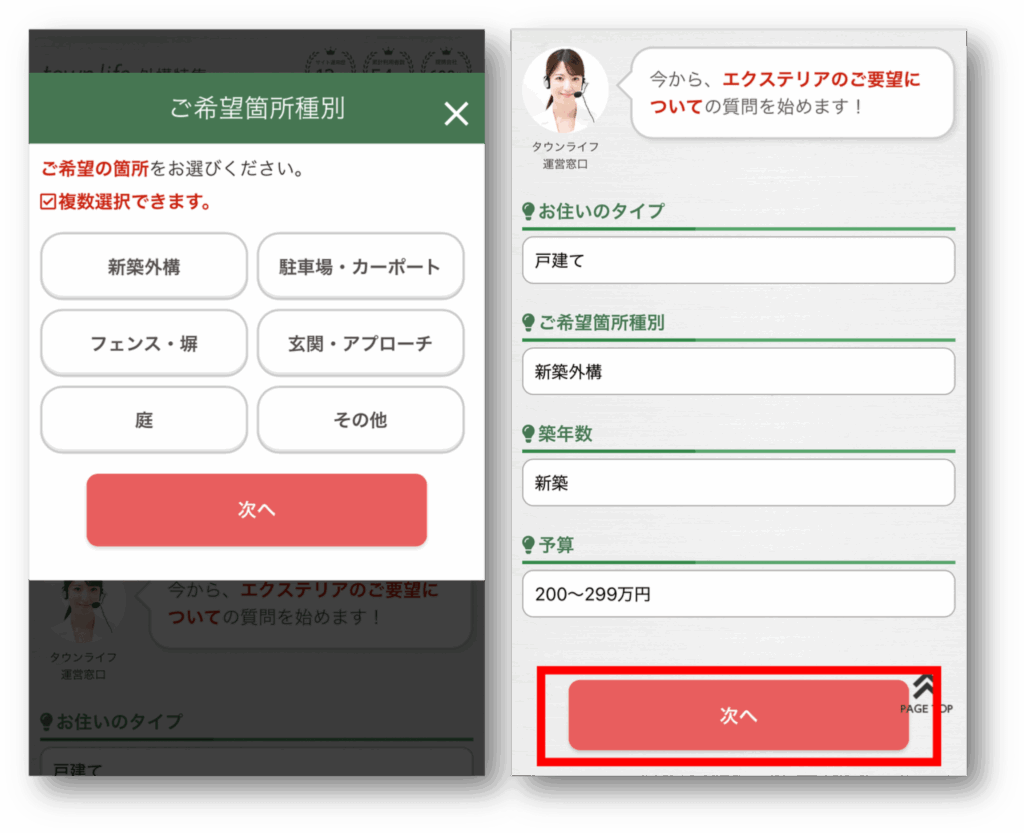Toggle the フェンス・塀 selection

[x=143, y=343]
